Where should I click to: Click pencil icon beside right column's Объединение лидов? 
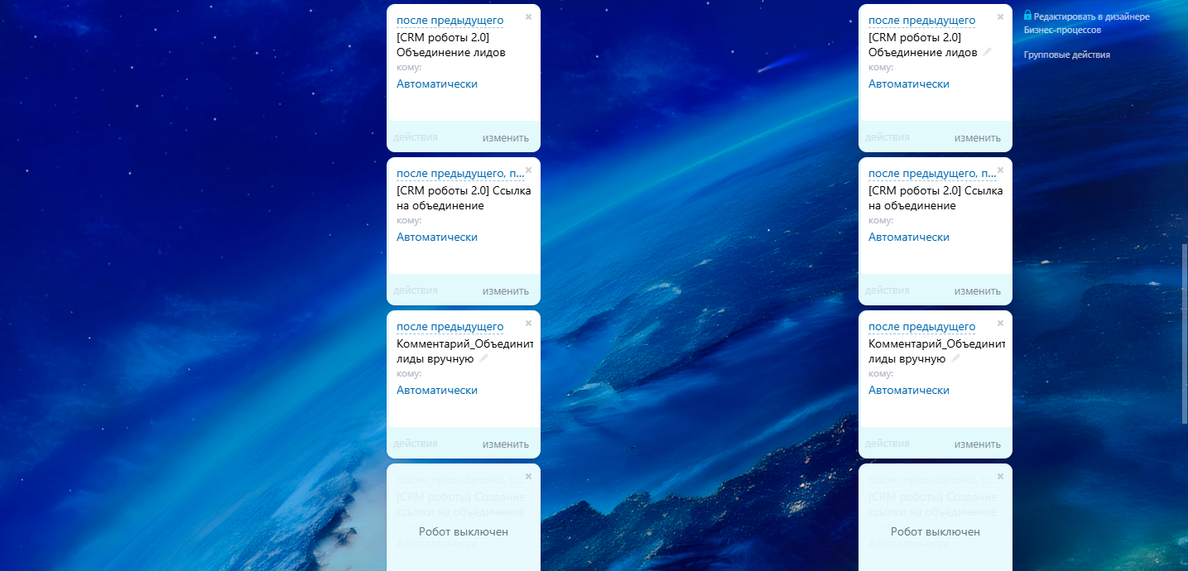click(x=986, y=52)
